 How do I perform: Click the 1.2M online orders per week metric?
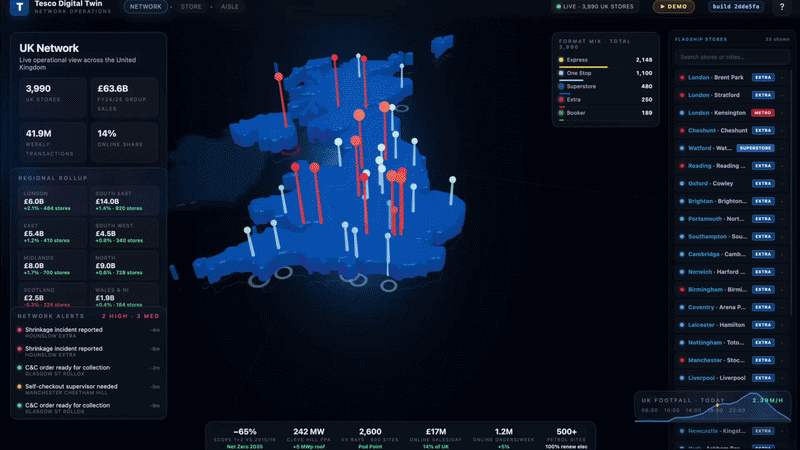pos(504,438)
